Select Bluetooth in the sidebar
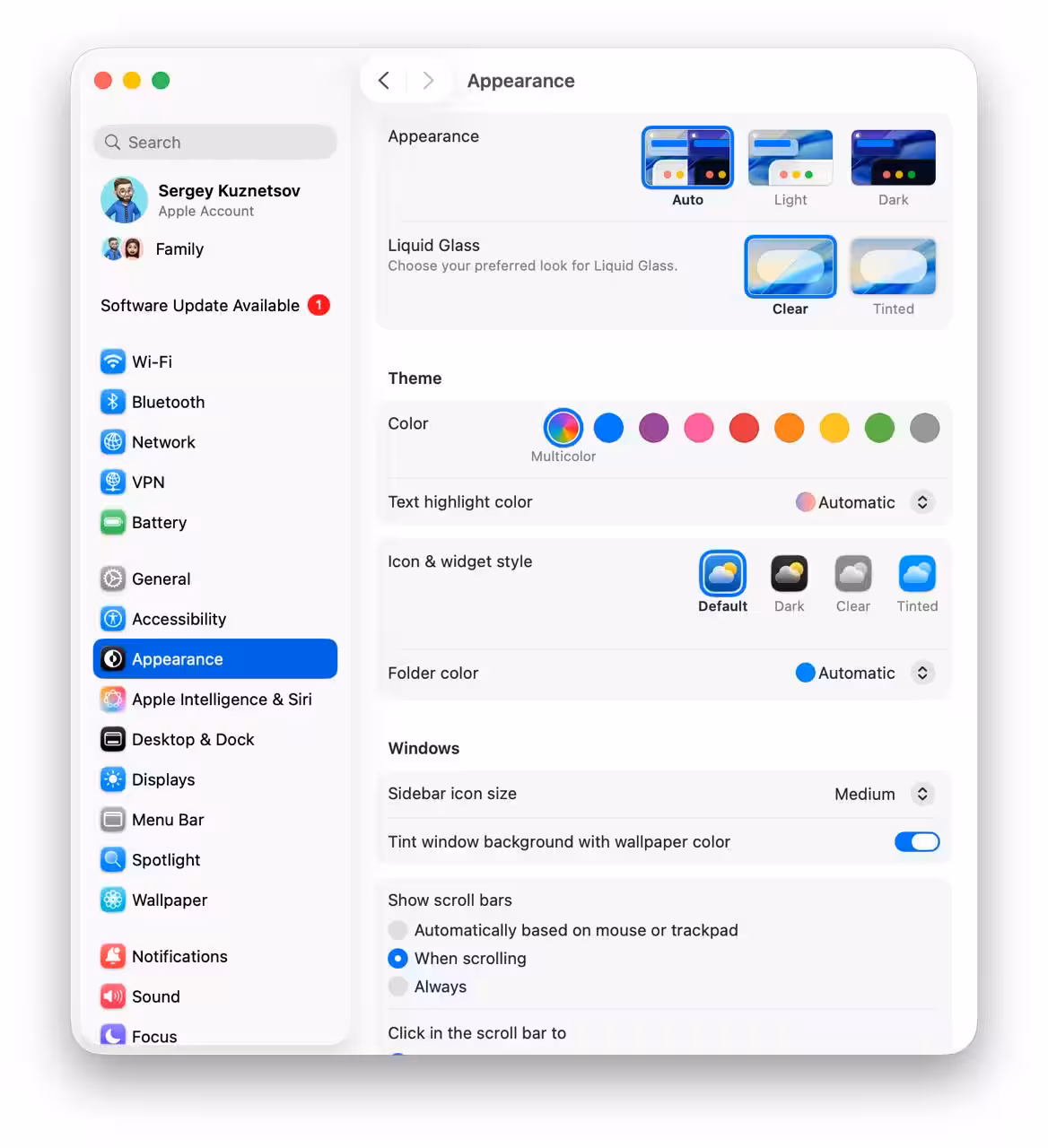 coord(167,402)
